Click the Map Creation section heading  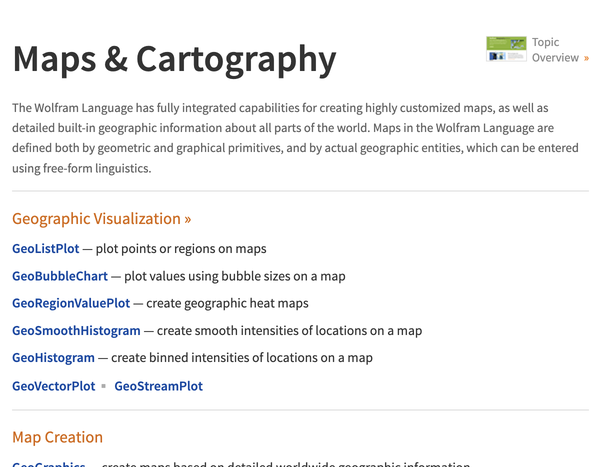tap(57, 437)
